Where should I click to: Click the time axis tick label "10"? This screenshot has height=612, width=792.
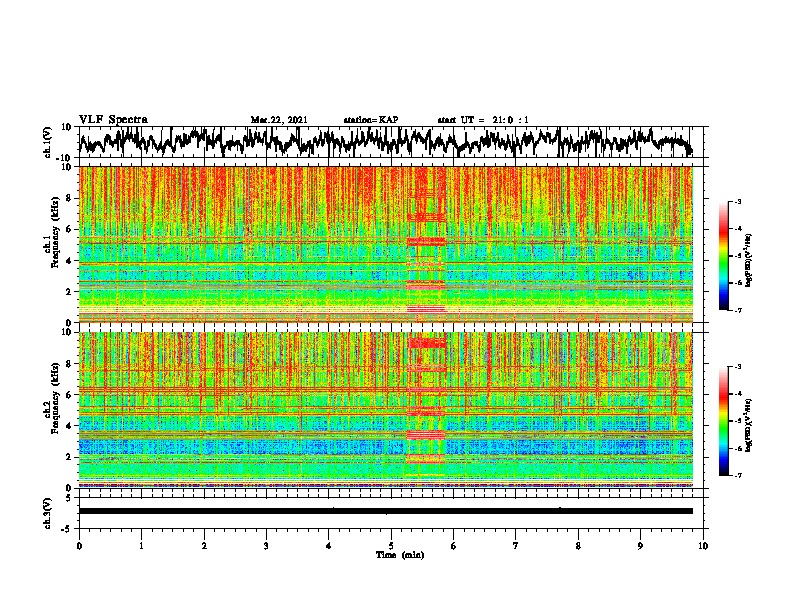point(703,546)
